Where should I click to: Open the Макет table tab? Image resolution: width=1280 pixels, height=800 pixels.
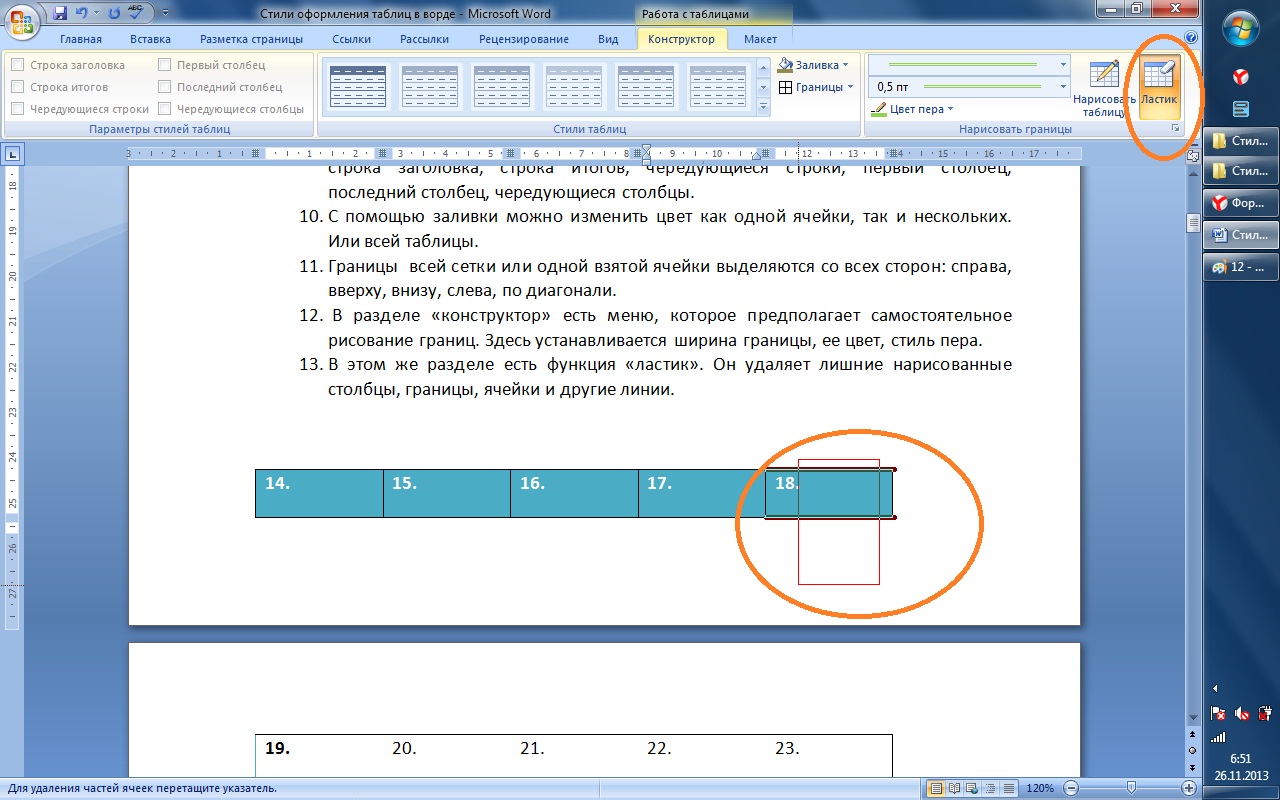(x=760, y=39)
